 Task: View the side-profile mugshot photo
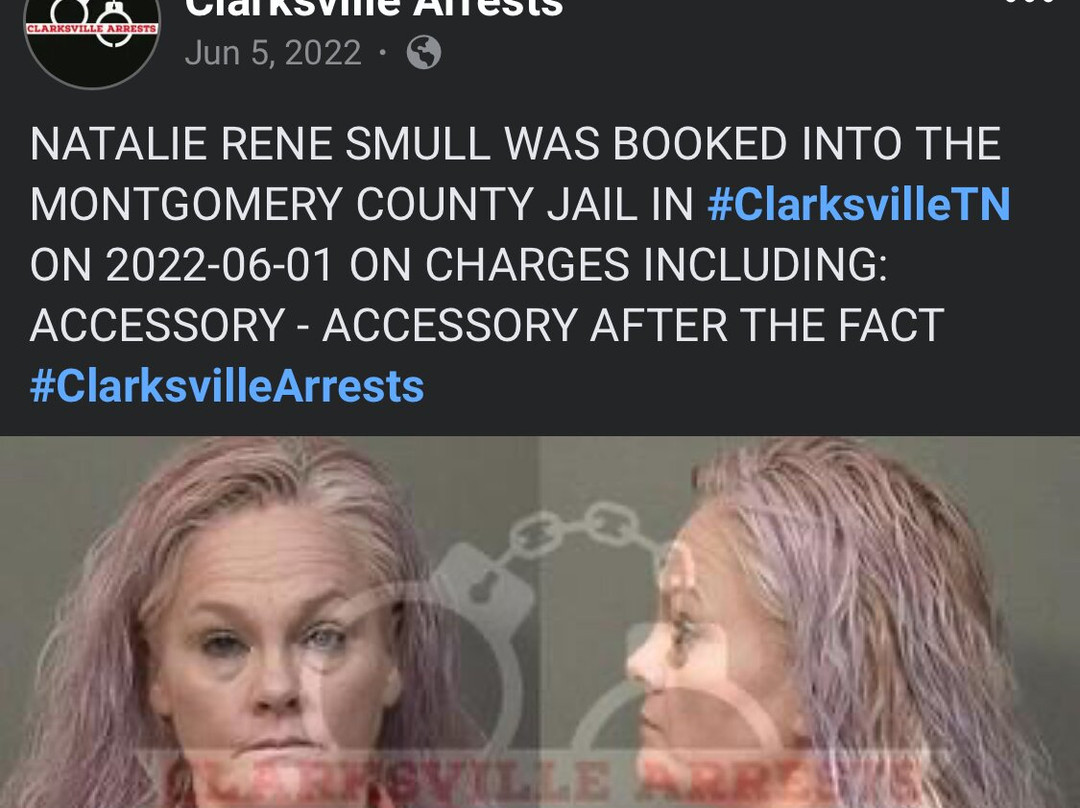pos(810,622)
